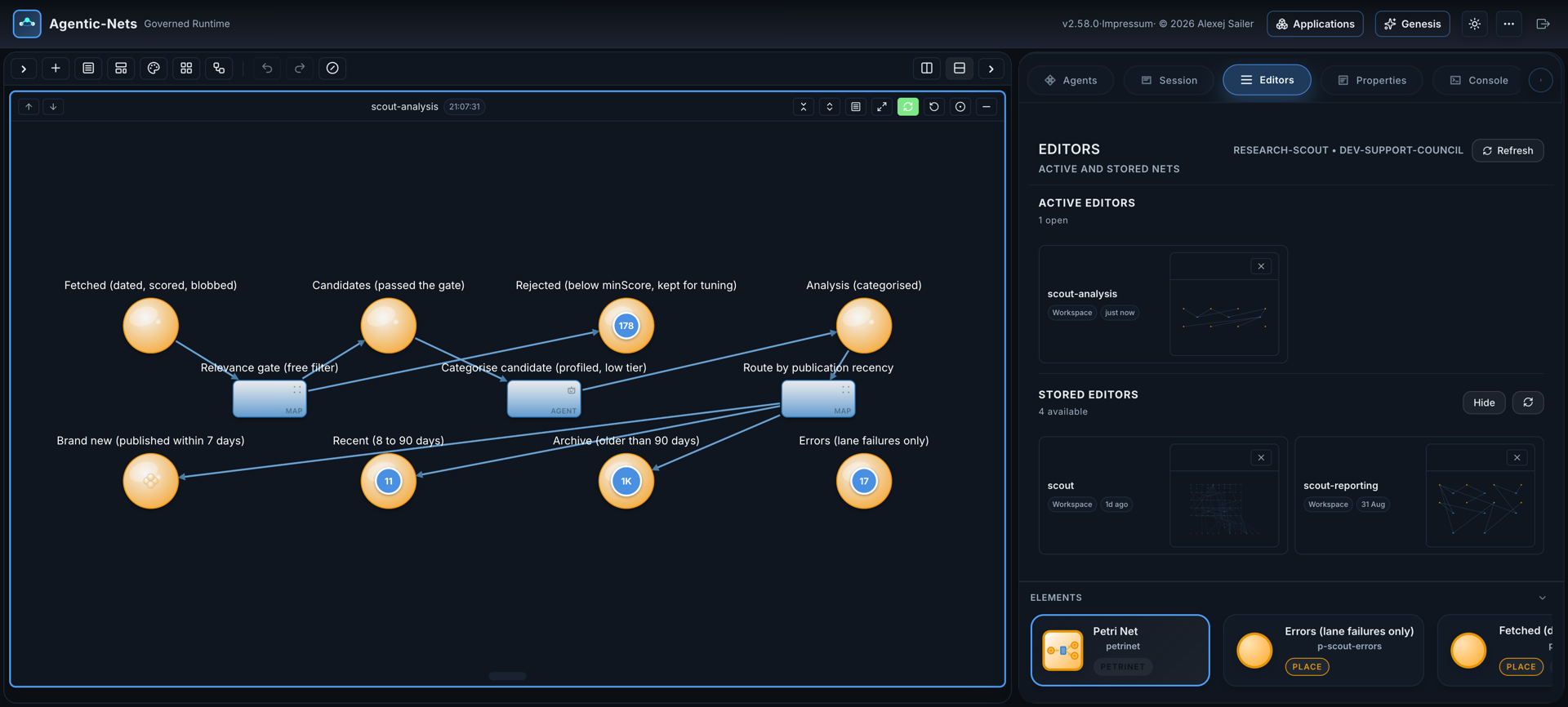Click the Agentic-Nets logo icon
Screen dimensions: 1568x707
27,24
